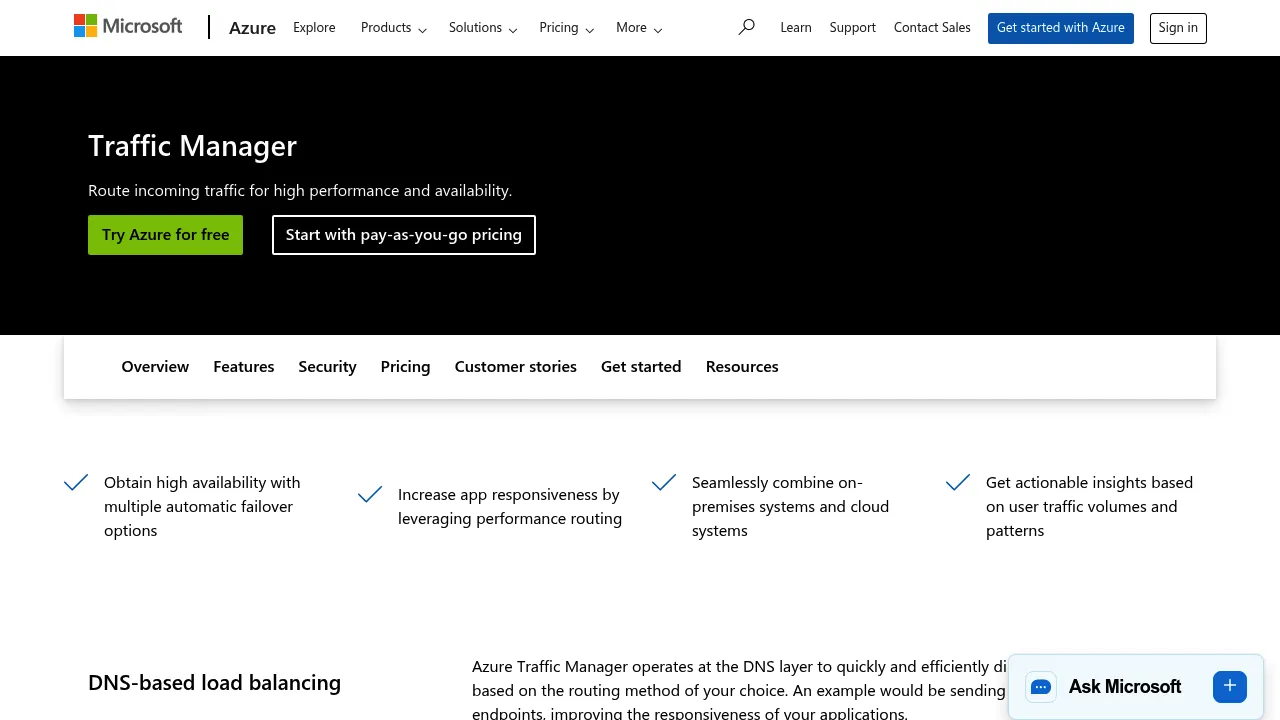Open the Contact Sales link
The width and height of the screenshot is (1280, 720).
pos(932,28)
